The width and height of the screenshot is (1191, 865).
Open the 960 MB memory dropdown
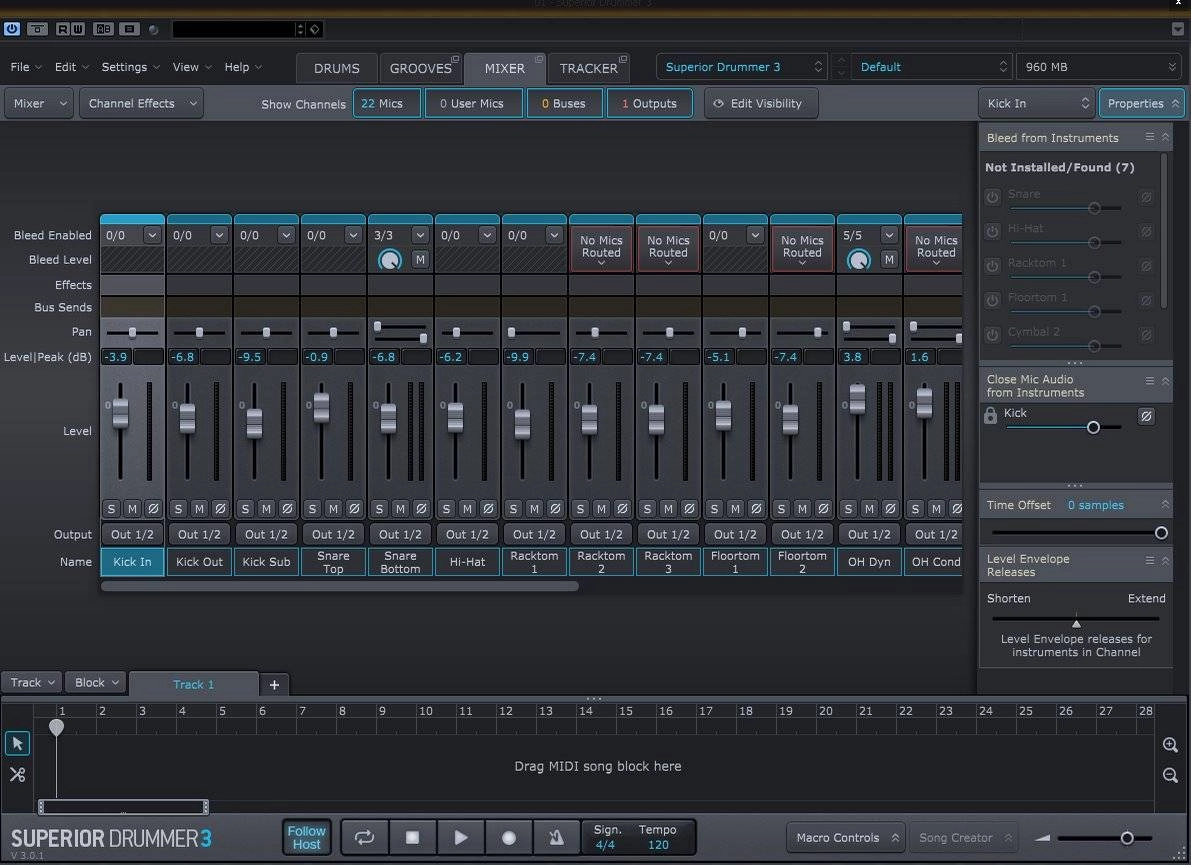click(x=1099, y=67)
